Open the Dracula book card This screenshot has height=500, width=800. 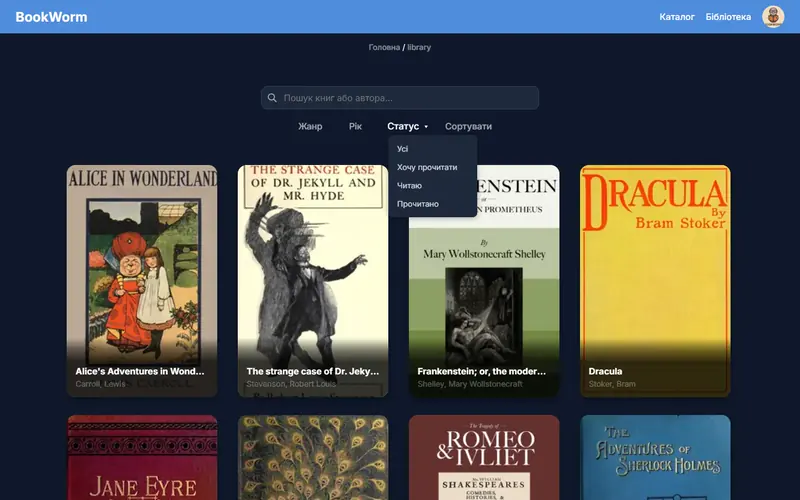coord(655,281)
